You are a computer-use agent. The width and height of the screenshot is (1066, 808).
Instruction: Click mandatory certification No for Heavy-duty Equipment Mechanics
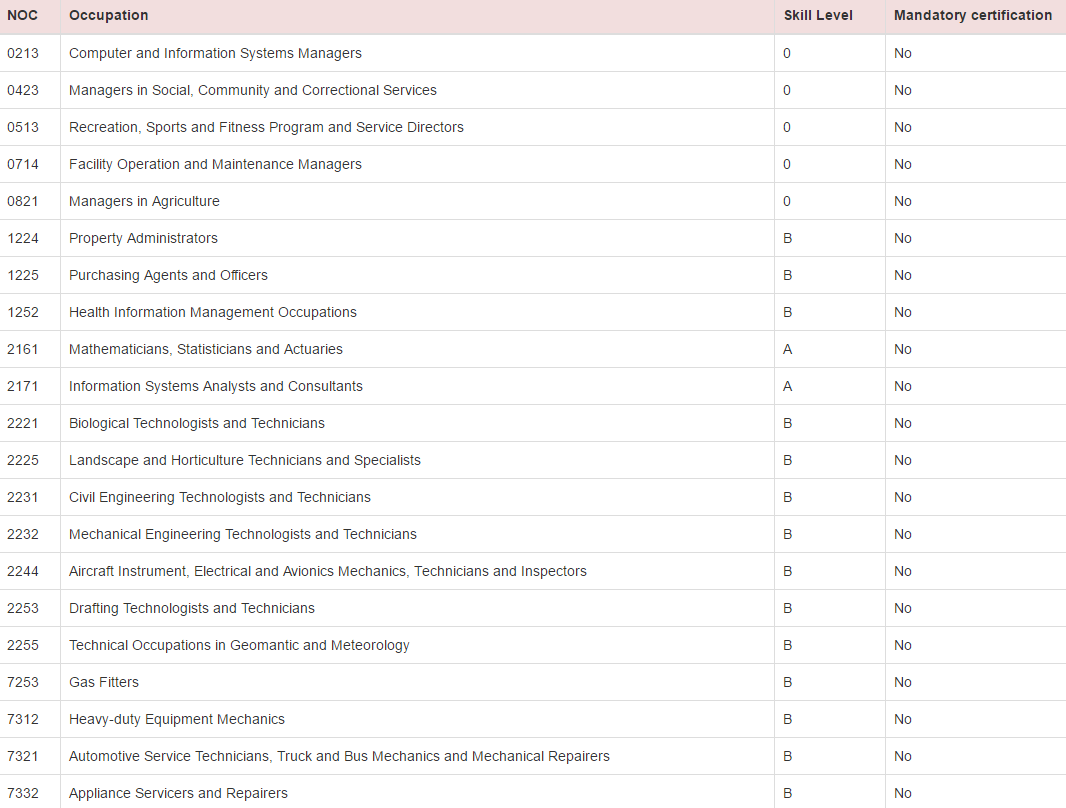click(x=902, y=719)
